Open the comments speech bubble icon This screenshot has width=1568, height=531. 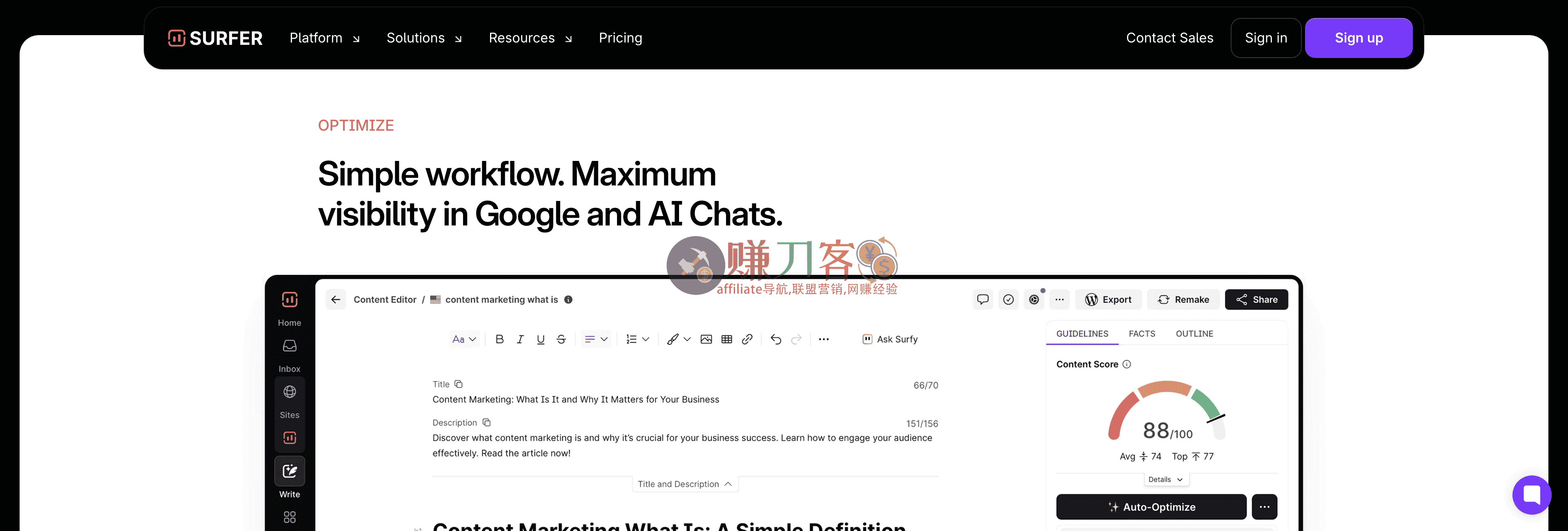click(983, 299)
